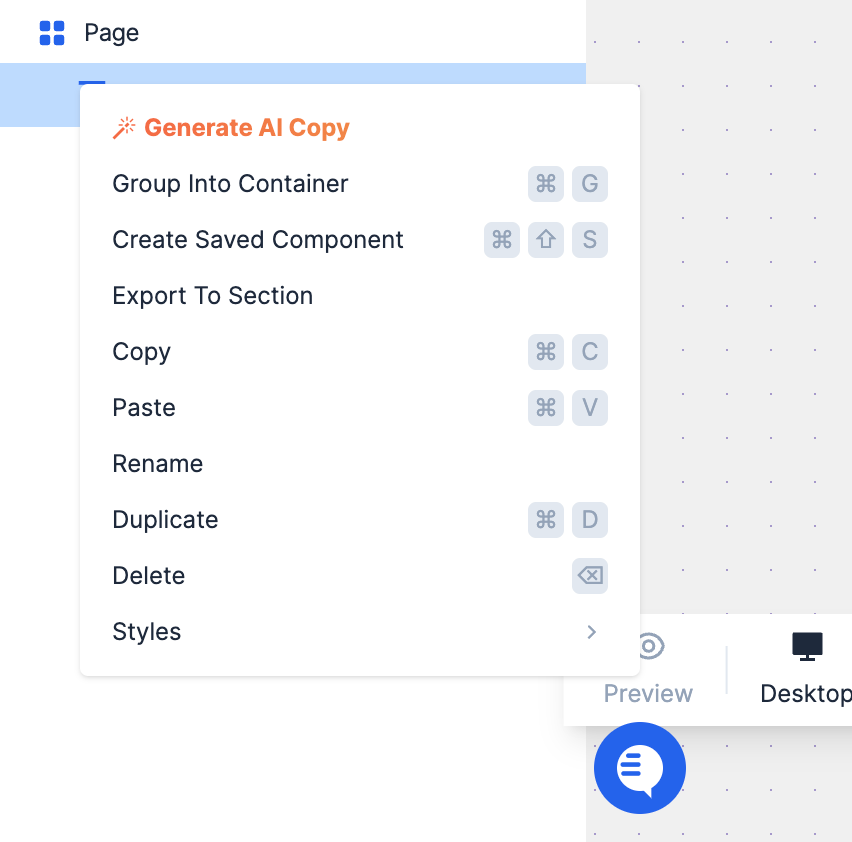852x842 pixels.
Task: Select Generate AI Copy
Action: [x=246, y=128]
